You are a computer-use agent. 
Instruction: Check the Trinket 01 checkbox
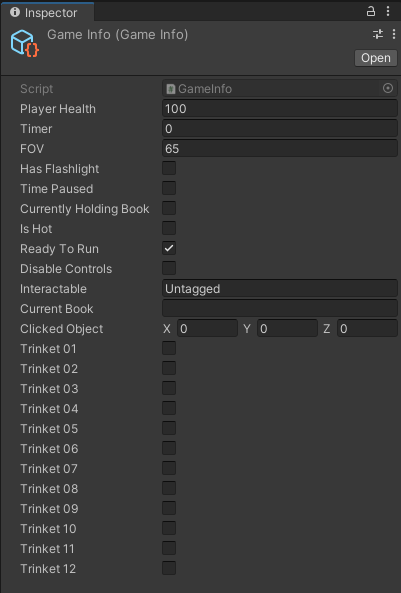(x=169, y=348)
